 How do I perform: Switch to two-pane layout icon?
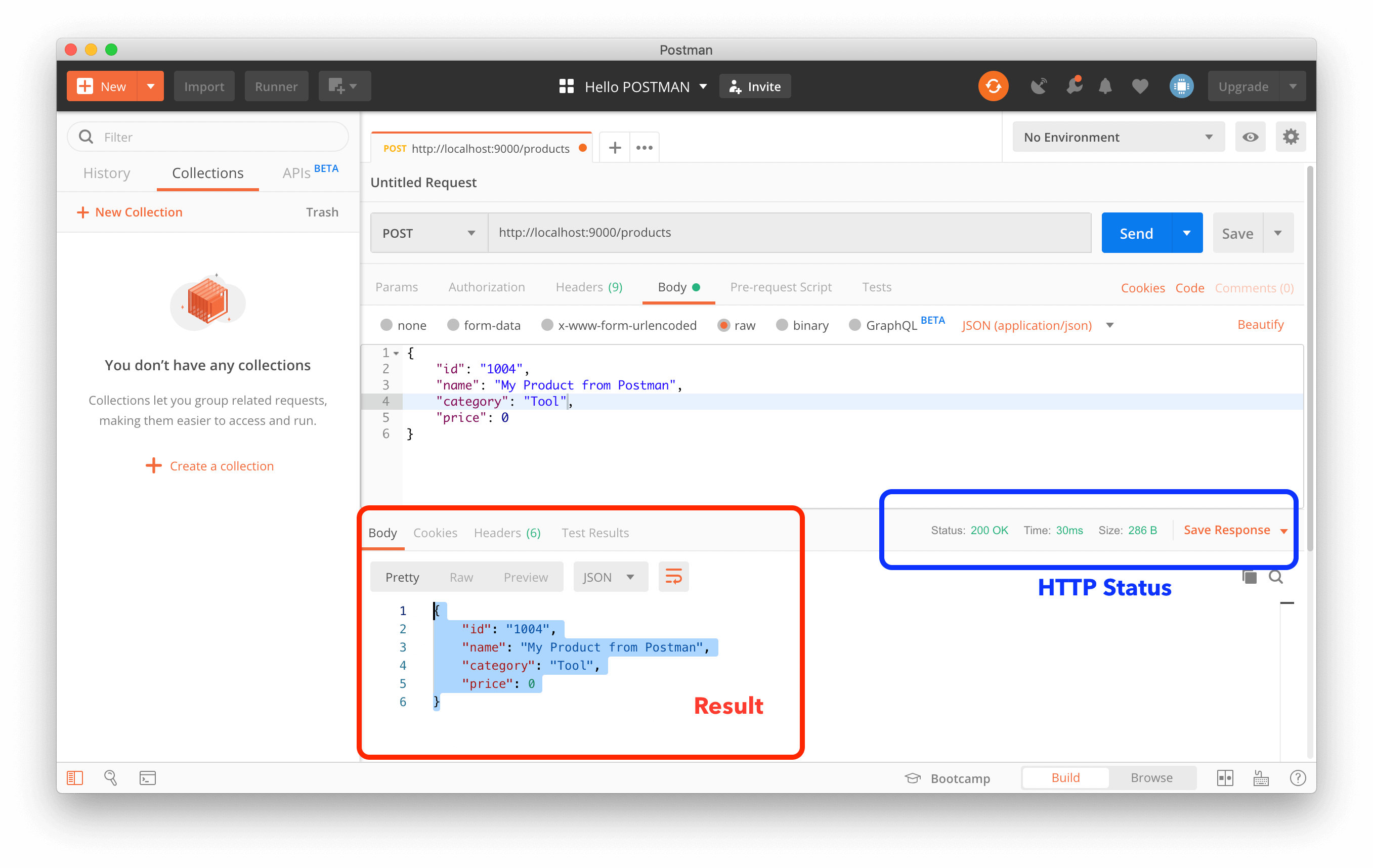1225,777
